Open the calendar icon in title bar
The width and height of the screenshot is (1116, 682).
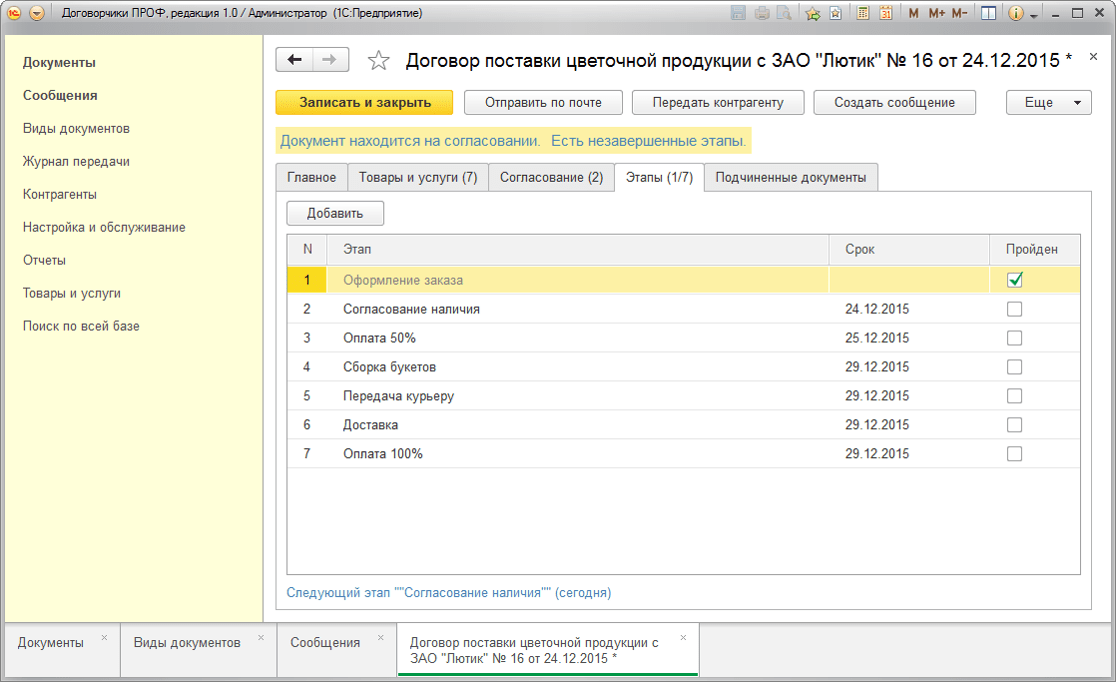click(885, 13)
